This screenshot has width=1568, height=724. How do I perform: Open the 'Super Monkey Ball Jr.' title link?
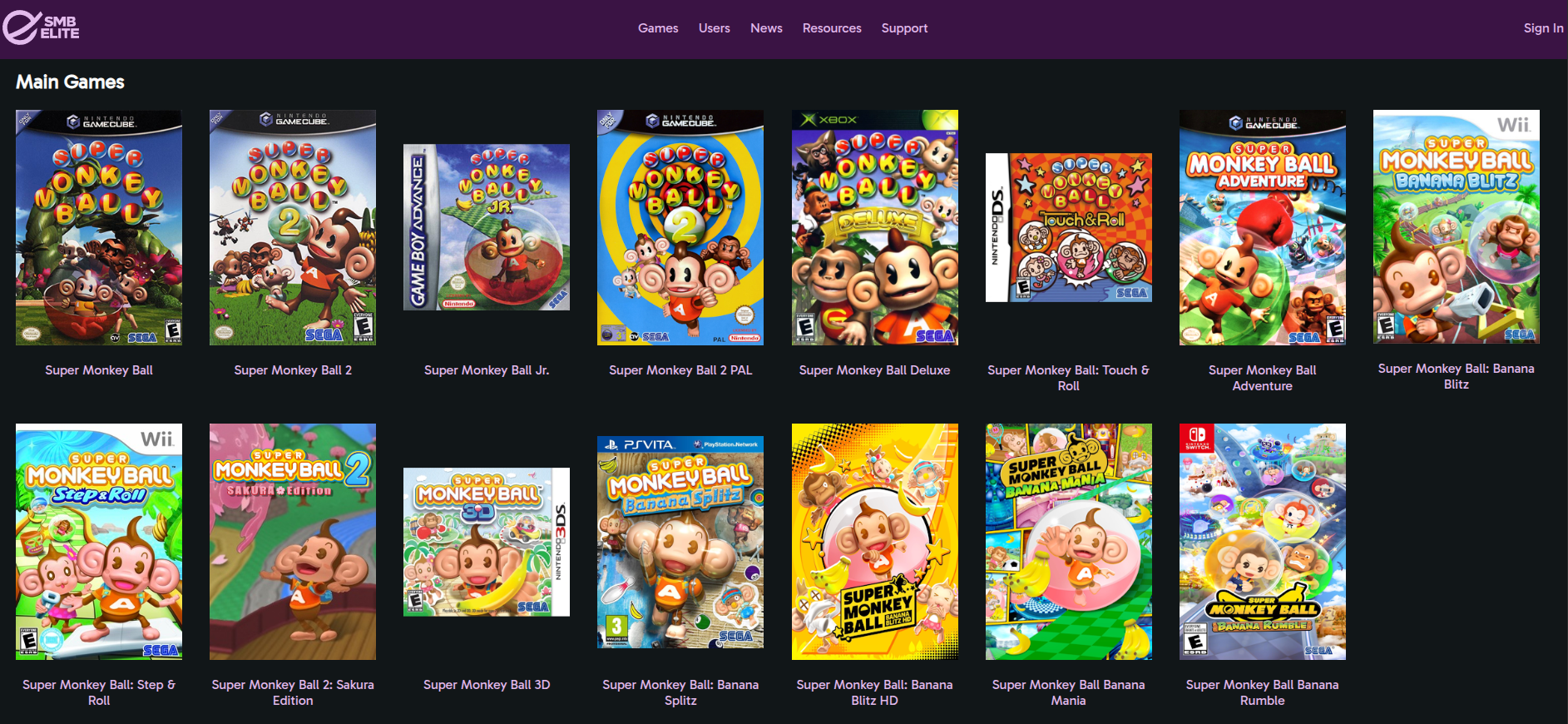[x=487, y=370]
